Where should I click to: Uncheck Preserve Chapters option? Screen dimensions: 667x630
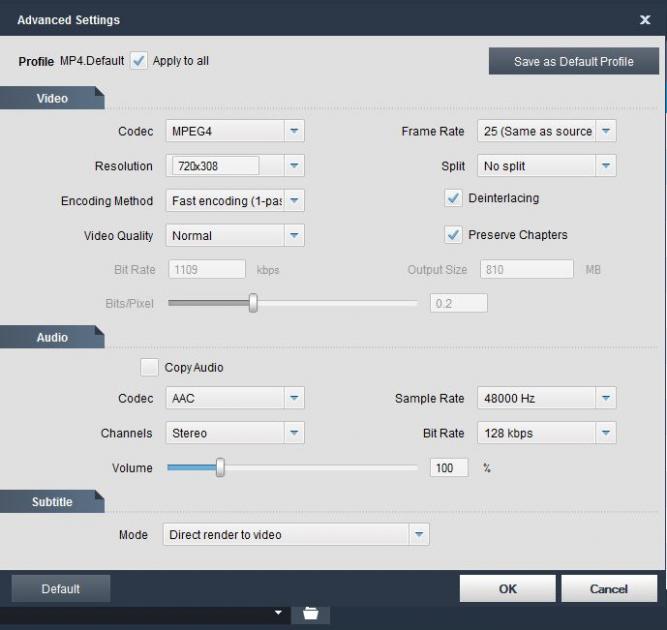click(x=453, y=235)
